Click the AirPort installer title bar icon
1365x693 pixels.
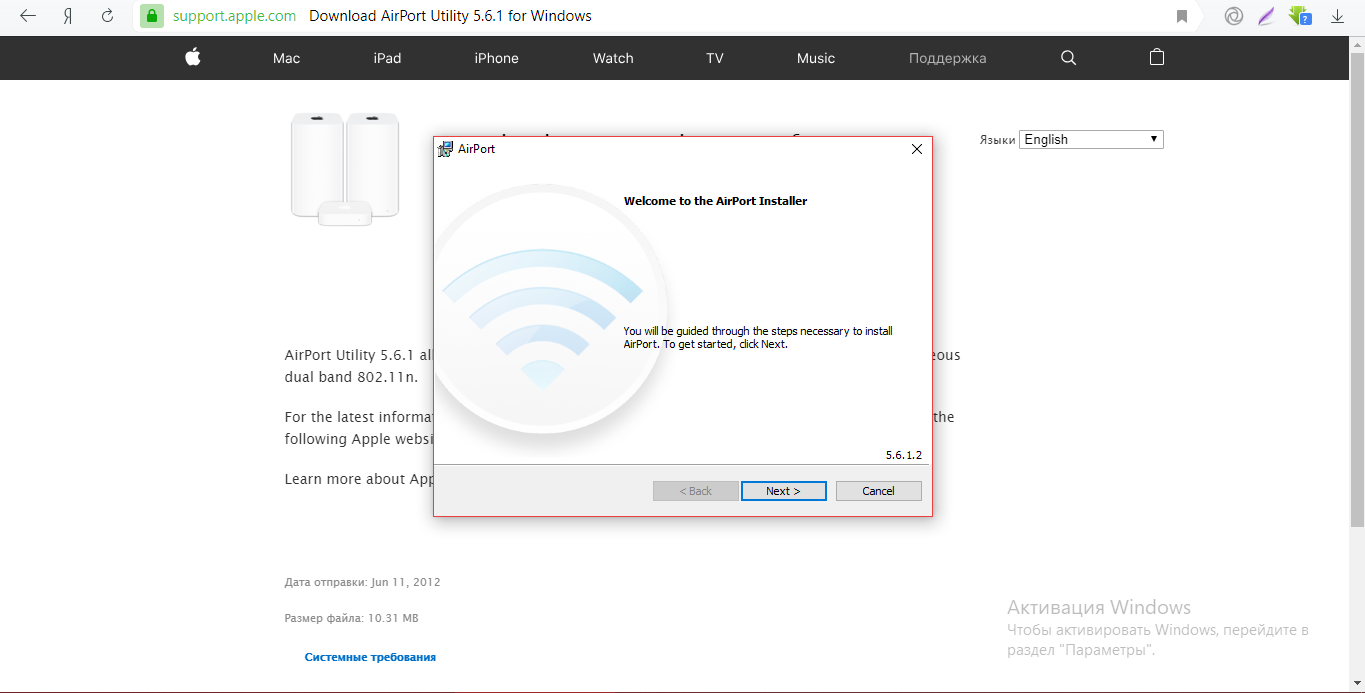(x=446, y=149)
